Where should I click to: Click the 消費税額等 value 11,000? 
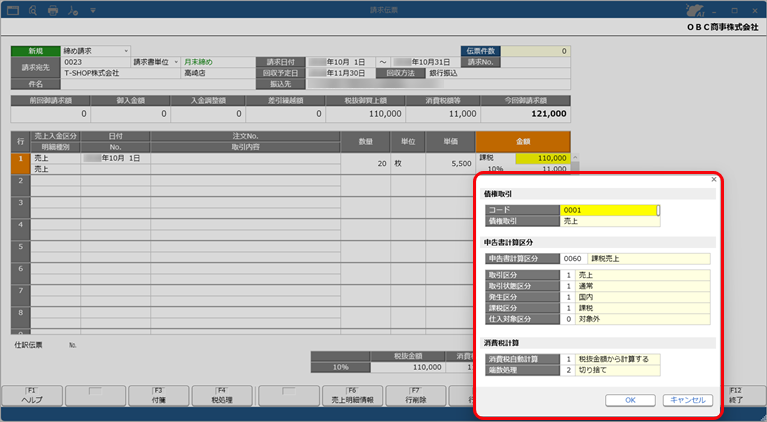pyautogui.click(x=443, y=114)
